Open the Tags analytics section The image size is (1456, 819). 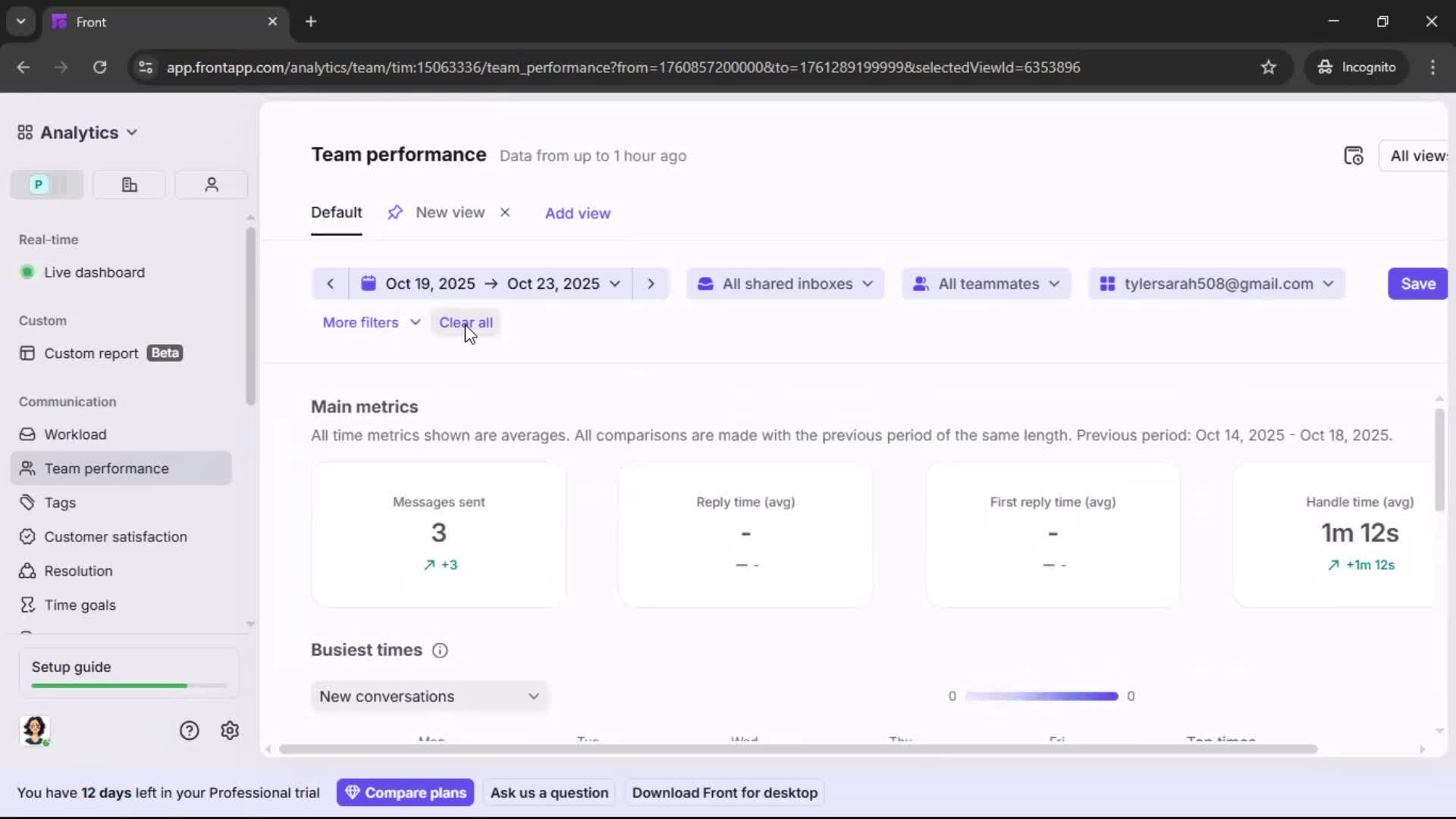pyautogui.click(x=59, y=502)
